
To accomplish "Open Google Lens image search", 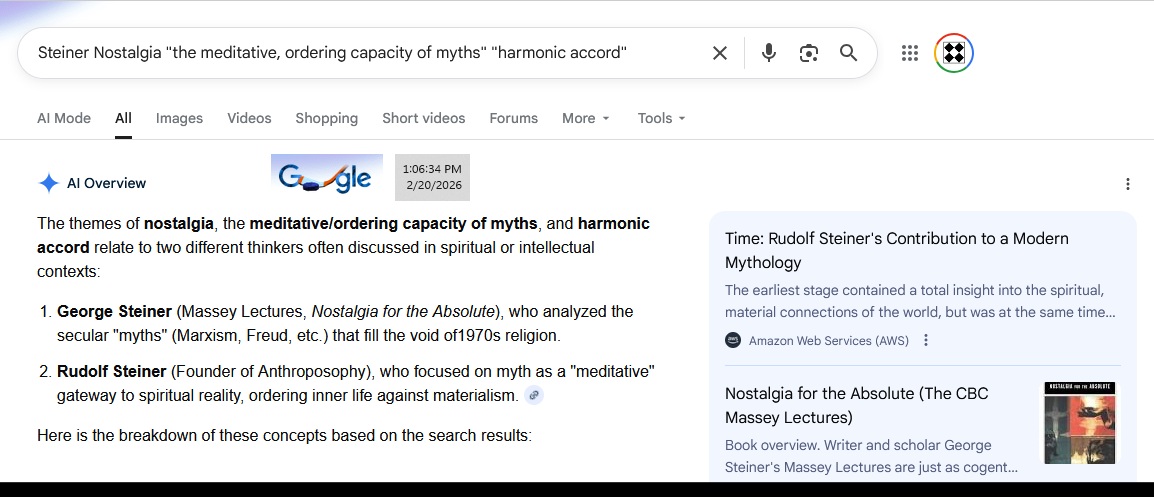I will pyautogui.click(x=808, y=53).
